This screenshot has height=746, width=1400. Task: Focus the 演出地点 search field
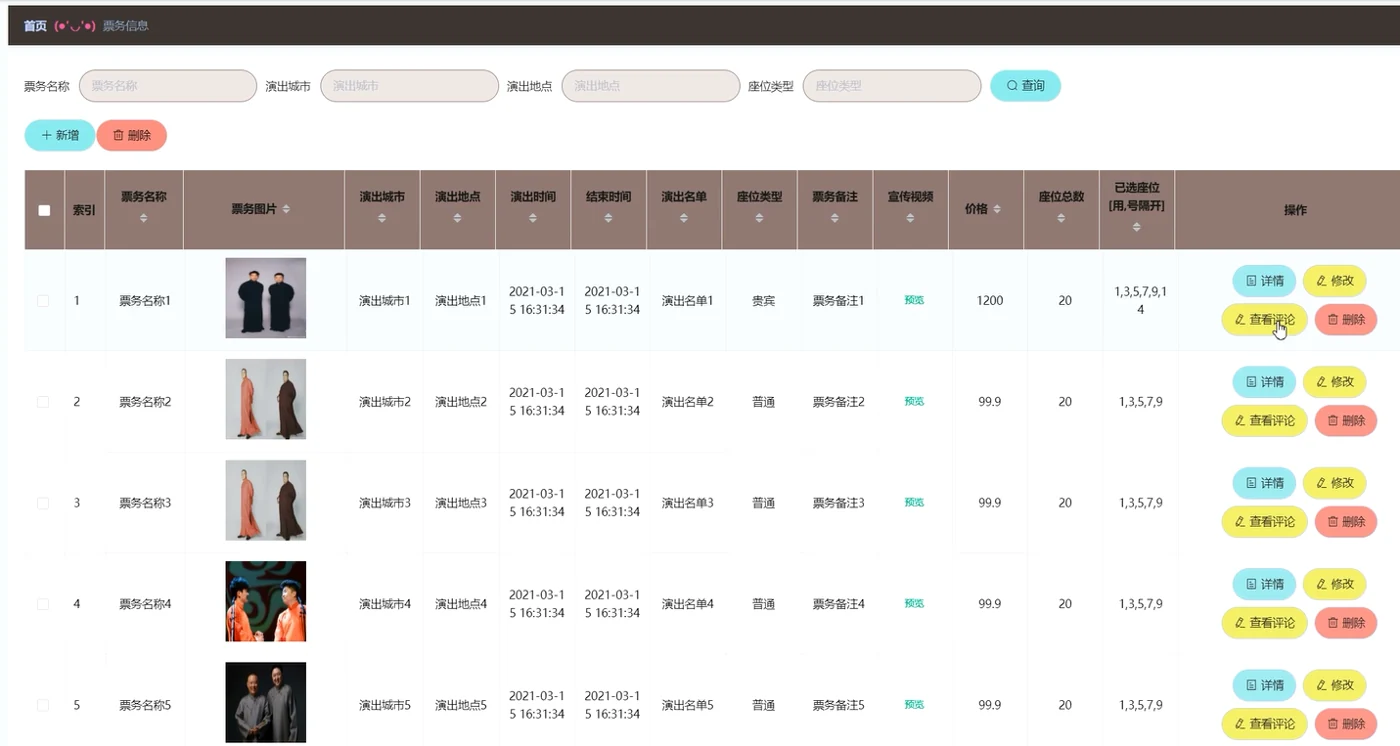click(651, 86)
